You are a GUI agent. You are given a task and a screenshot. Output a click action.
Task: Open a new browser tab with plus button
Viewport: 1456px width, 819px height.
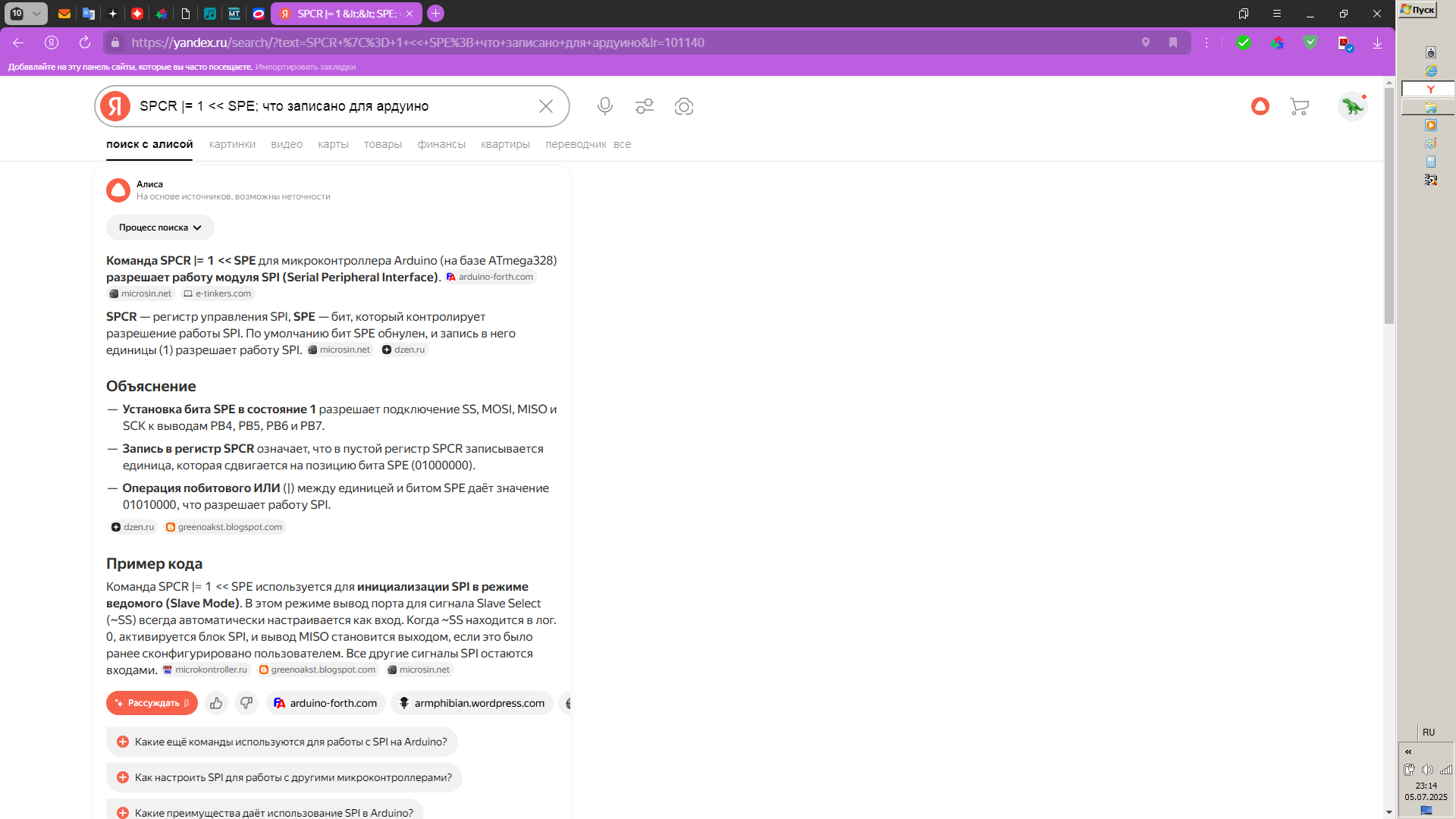tap(435, 14)
